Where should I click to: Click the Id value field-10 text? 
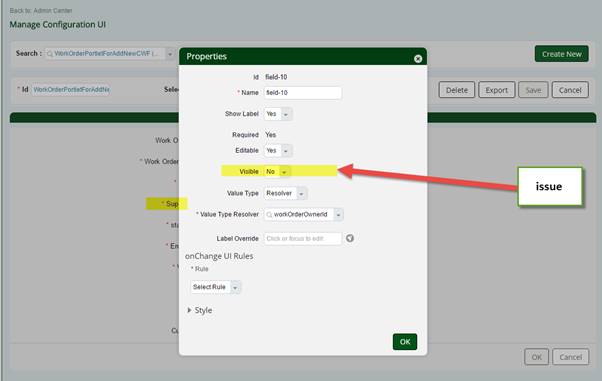(276, 77)
